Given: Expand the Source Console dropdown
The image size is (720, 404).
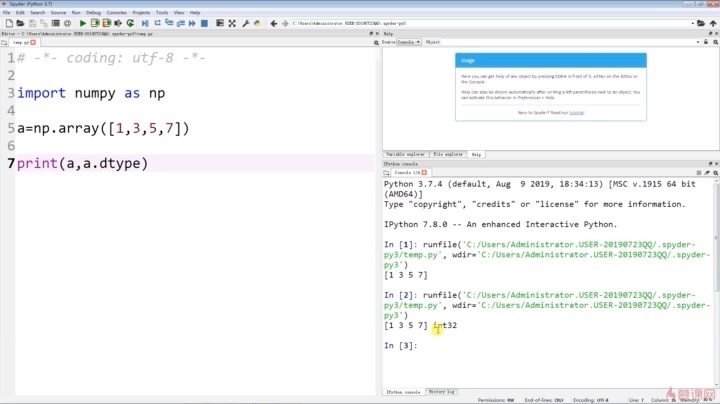Looking at the screenshot, I should (x=409, y=42).
